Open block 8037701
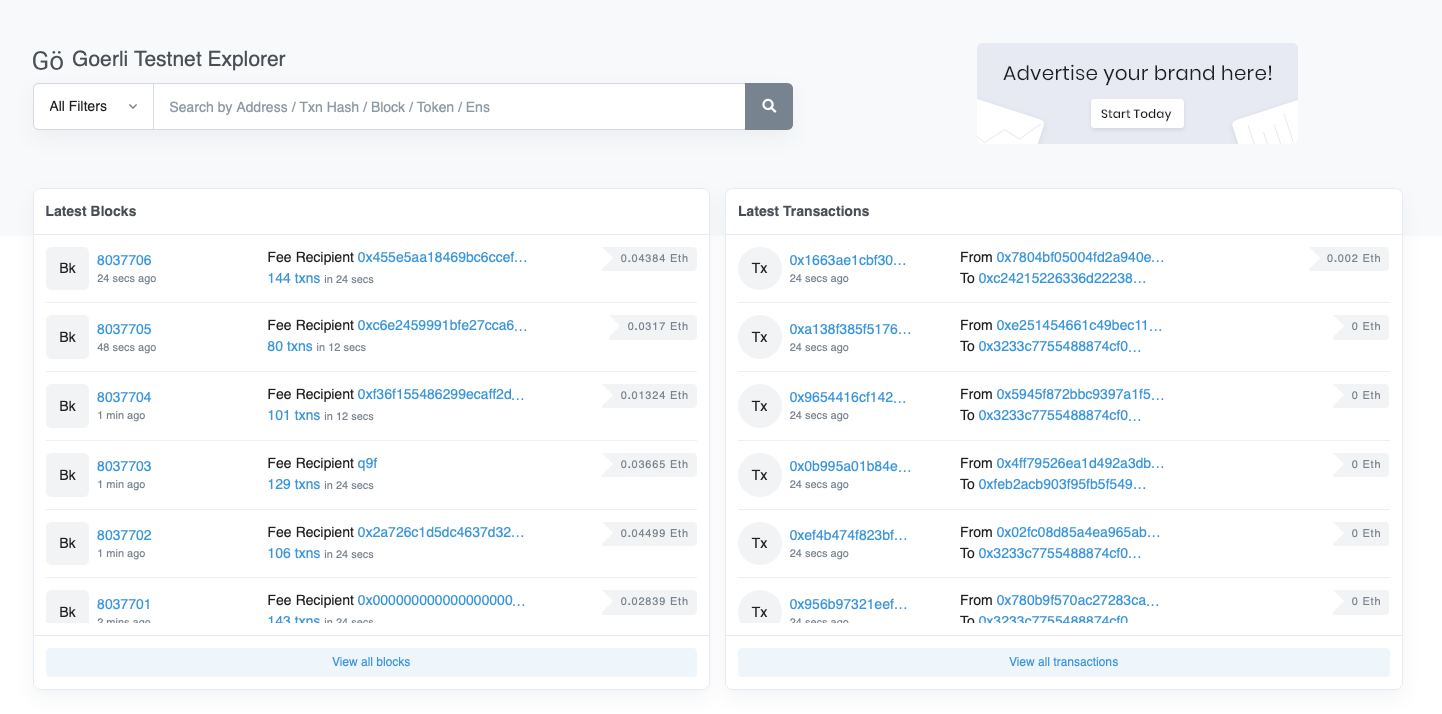This screenshot has height=714, width=1442. [x=124, y=604]
